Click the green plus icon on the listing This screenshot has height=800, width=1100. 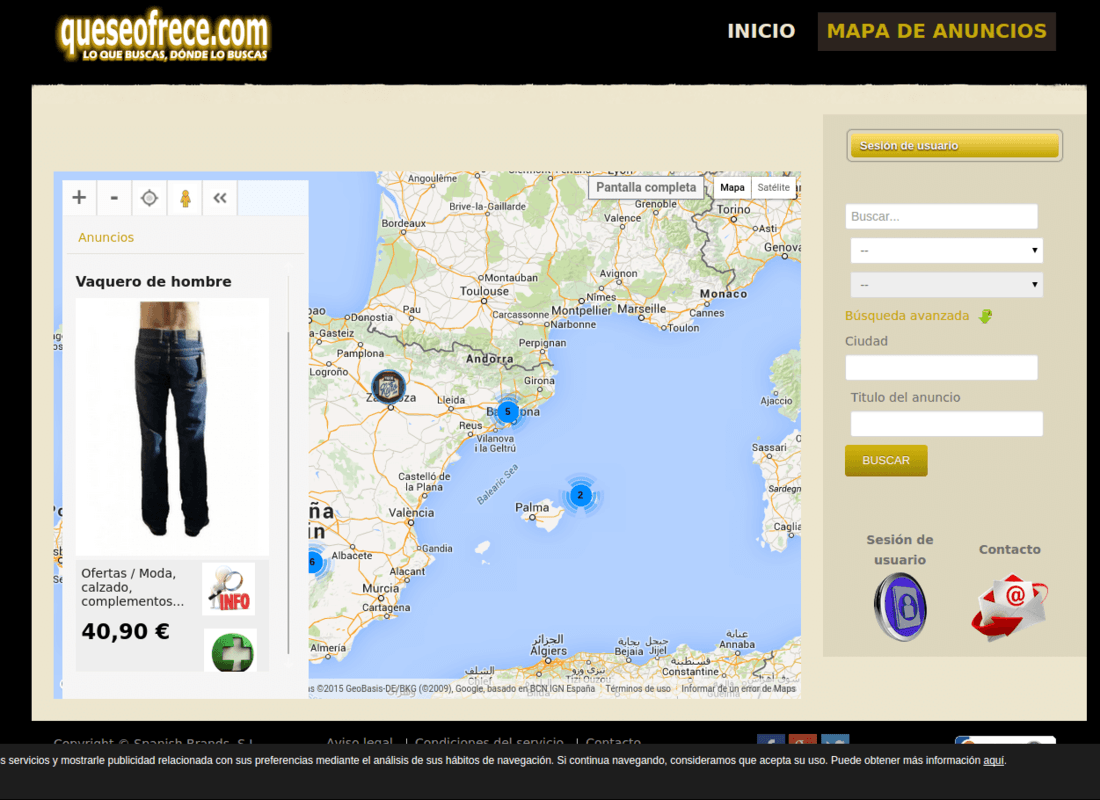point(232,651)
